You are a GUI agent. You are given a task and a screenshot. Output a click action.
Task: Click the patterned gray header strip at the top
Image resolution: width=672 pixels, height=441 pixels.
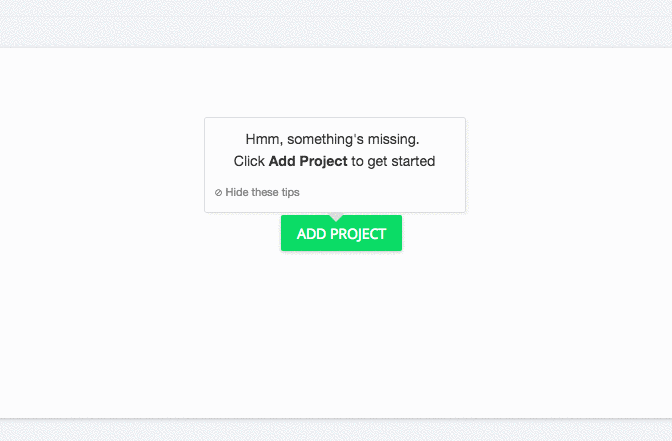(336, 22)
